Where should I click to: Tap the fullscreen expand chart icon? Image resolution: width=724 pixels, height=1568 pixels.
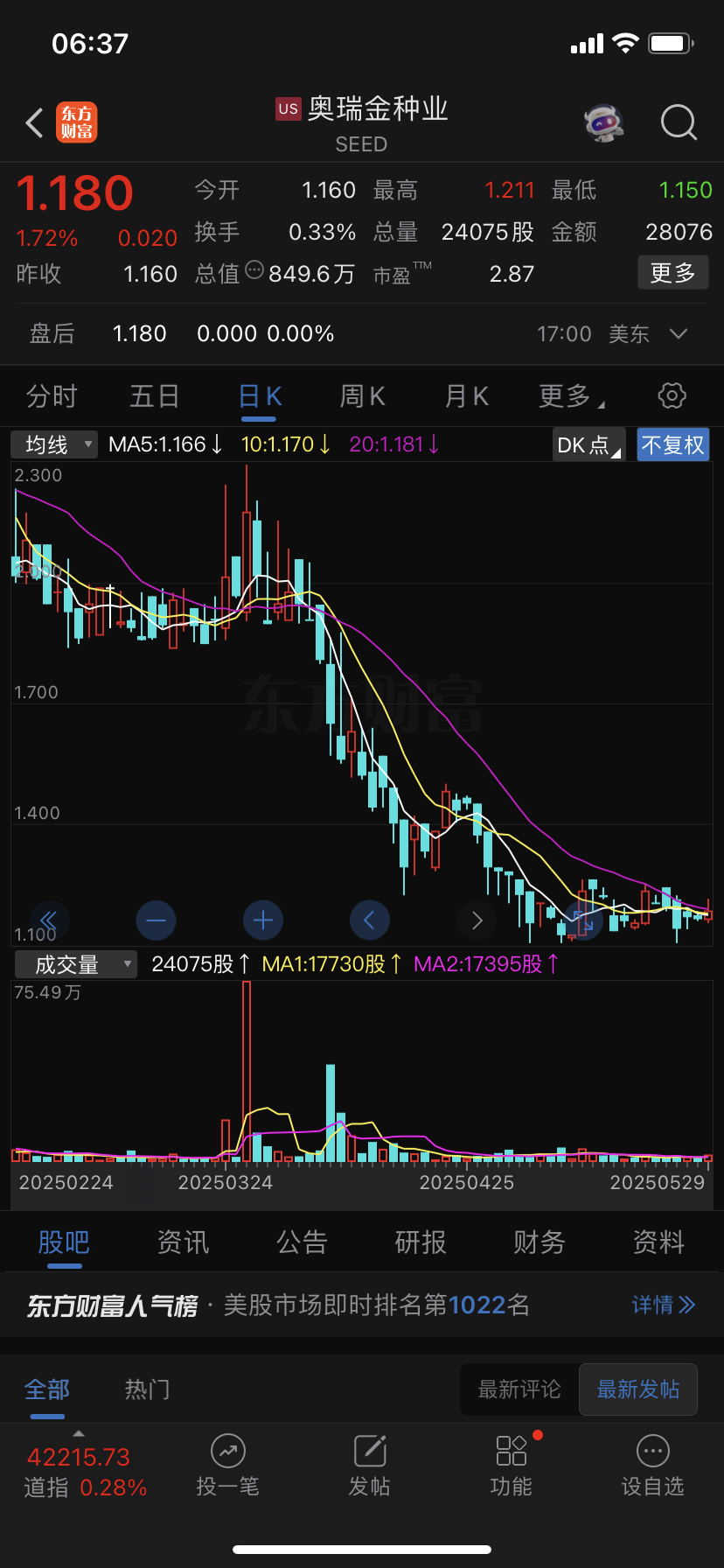coord(583,920)
